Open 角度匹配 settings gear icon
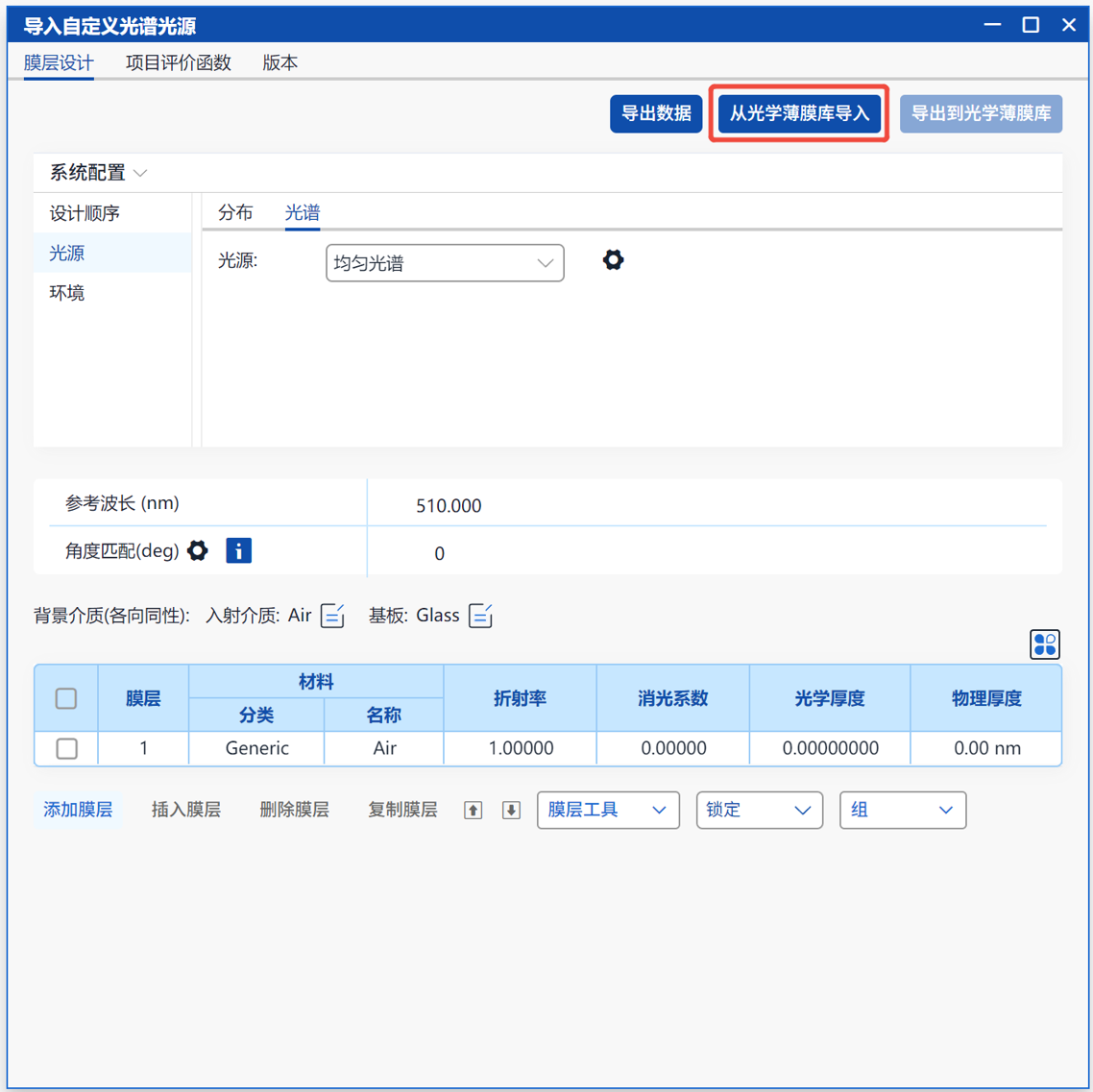This screenshot has height=1092, width=1093. (198, 550)
